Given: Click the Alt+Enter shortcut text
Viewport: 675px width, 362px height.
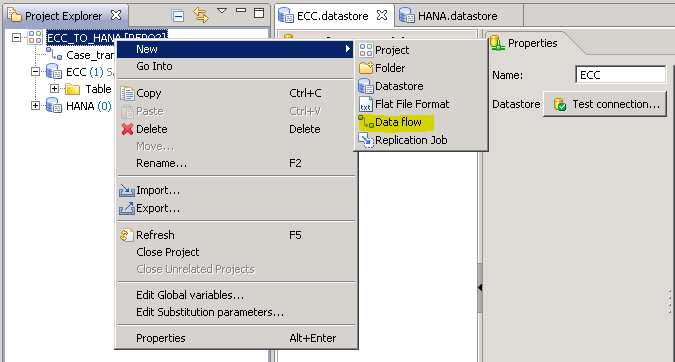Looking at the screenshot, I should [313, 338].
